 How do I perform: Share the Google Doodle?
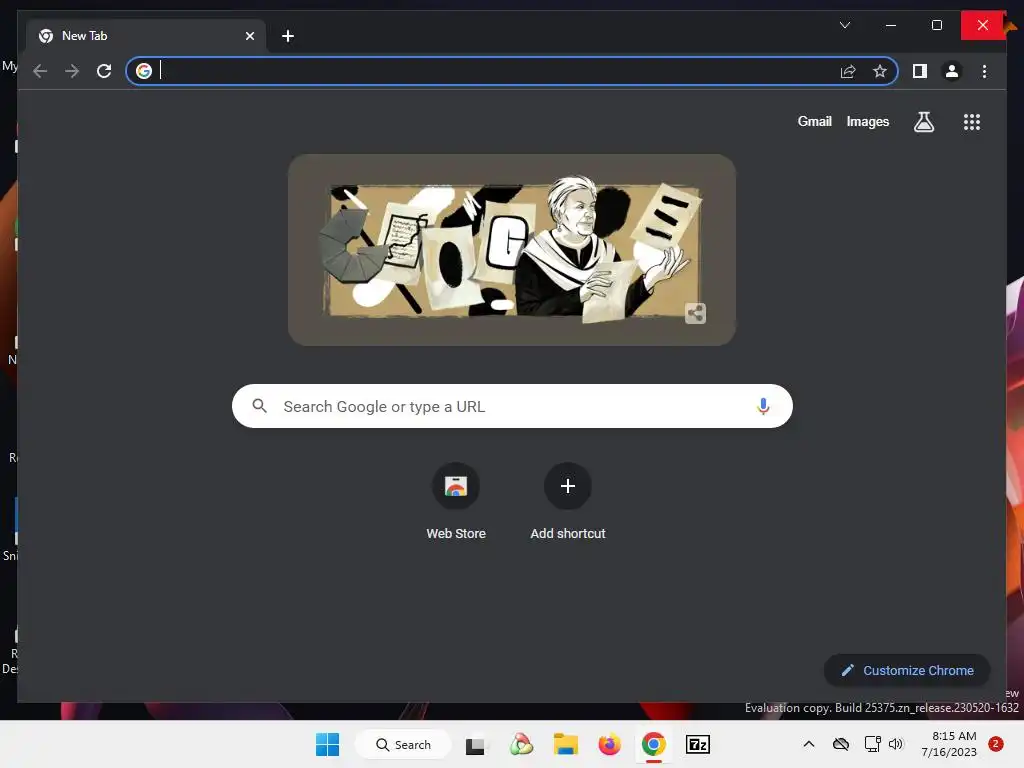click(x=696, y=313)
